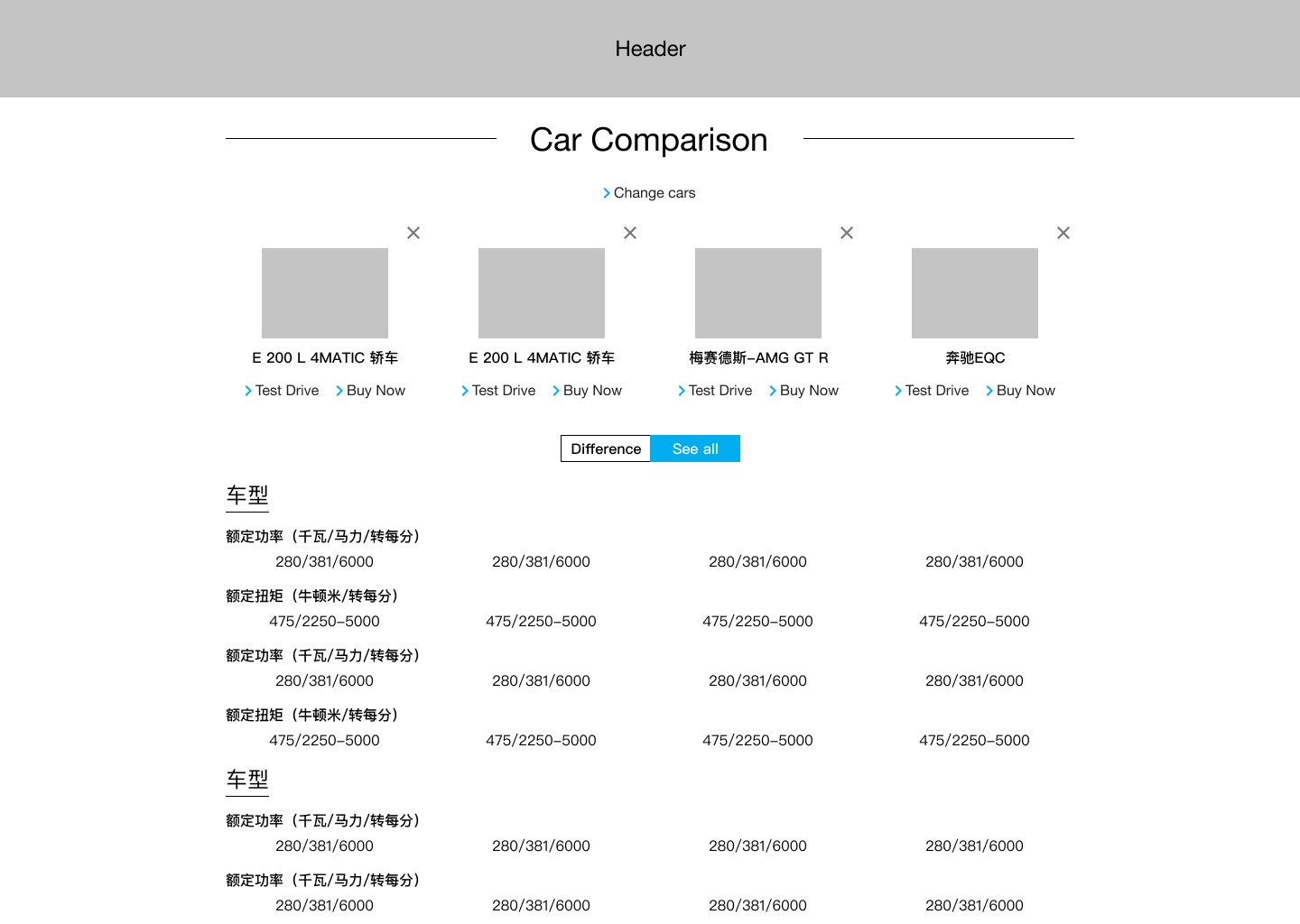Select the 梅赛德斯-AMG GT R car name
This screenshot has height=924, width=1300.
tap(758, 358)
